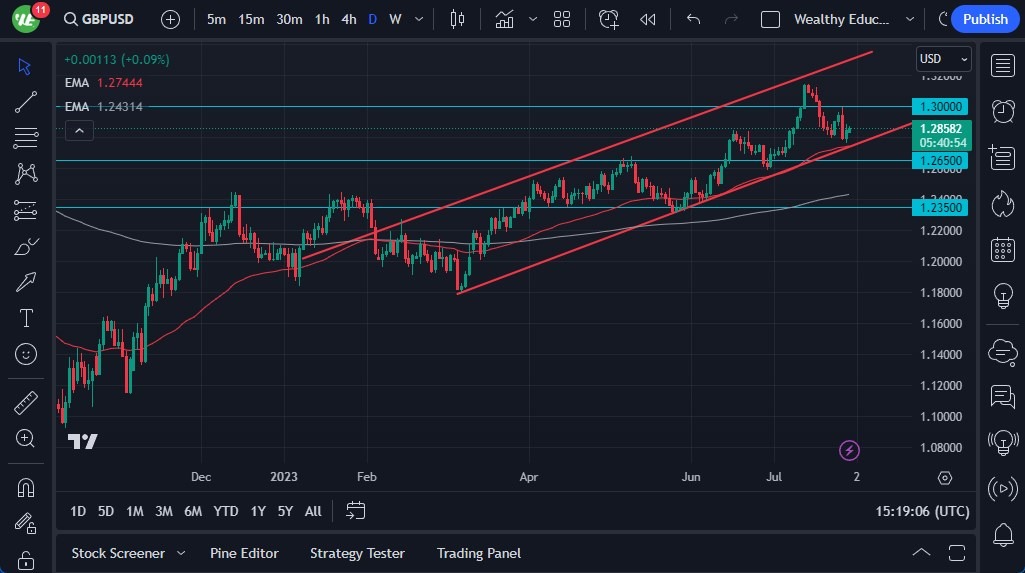Toggle magnet mode on
Image resolution: width=1025 pixels, height=573 pixels.
click(x=26, y=488)
